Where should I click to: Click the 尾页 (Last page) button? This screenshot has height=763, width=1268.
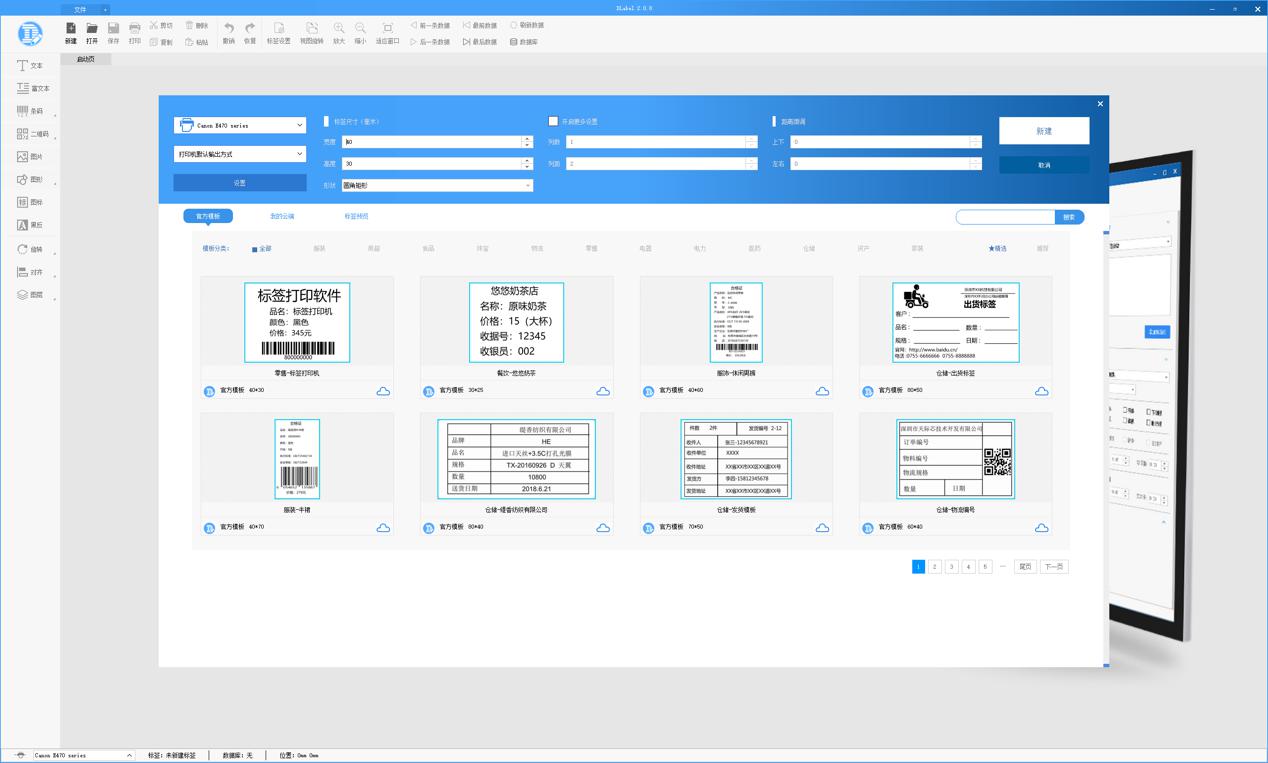(x=1025, y=567)
